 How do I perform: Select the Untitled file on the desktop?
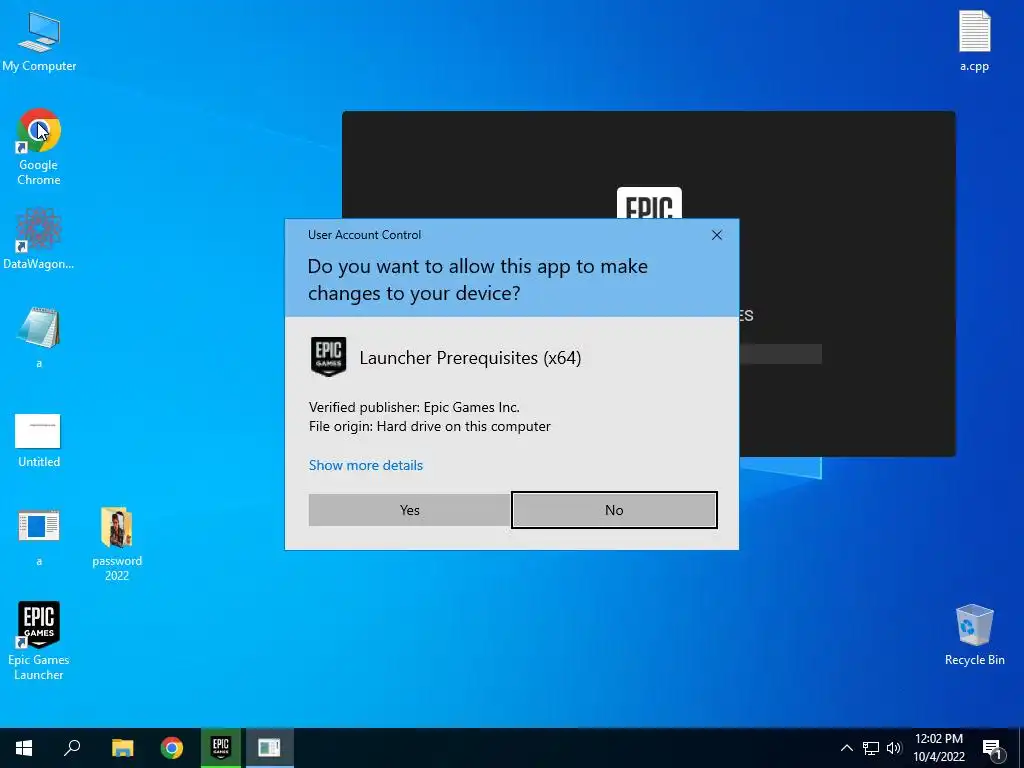[39, 441]
